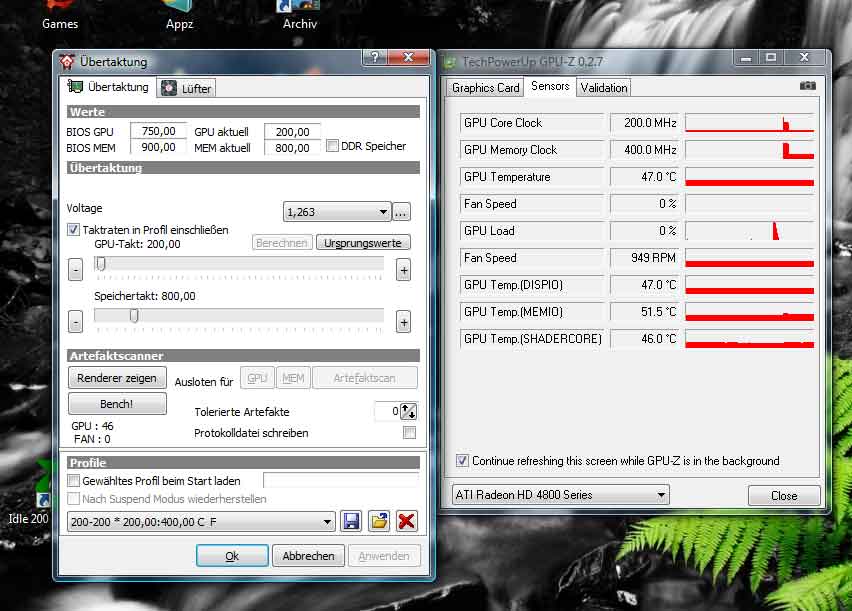Click the GPU Load sensor graph

tap(750, 230)
